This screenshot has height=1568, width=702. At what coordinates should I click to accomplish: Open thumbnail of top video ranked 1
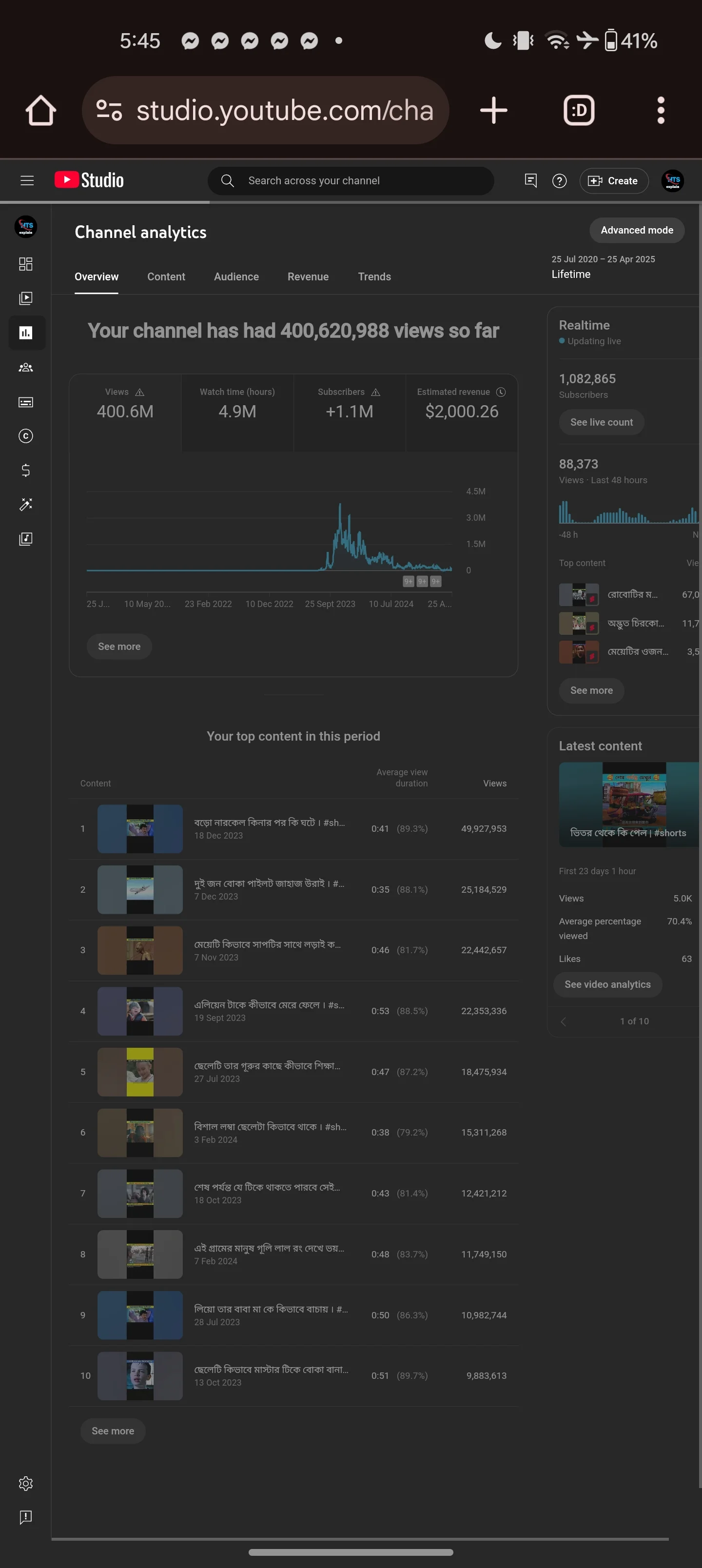point(140,828)
